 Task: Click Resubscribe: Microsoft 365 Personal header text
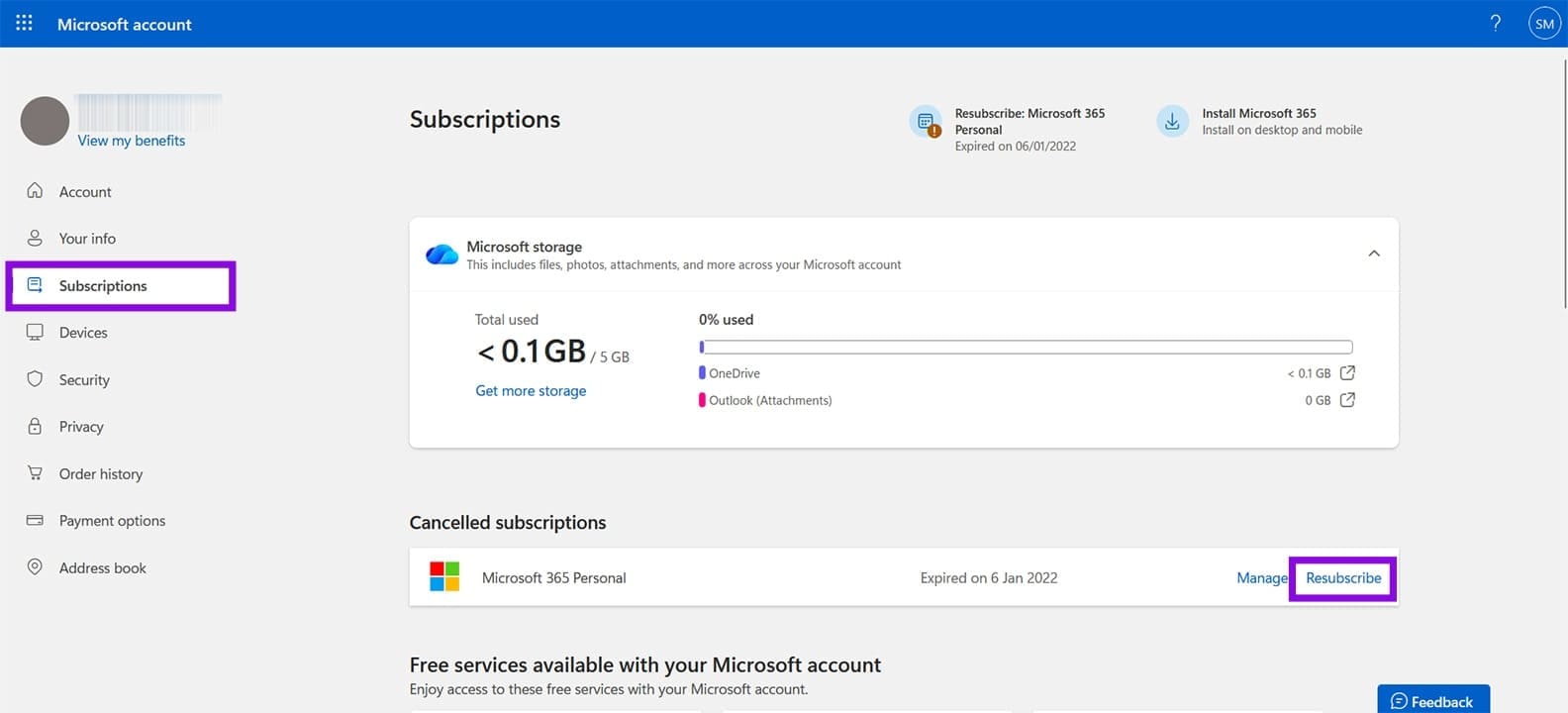pos(1029,121)
